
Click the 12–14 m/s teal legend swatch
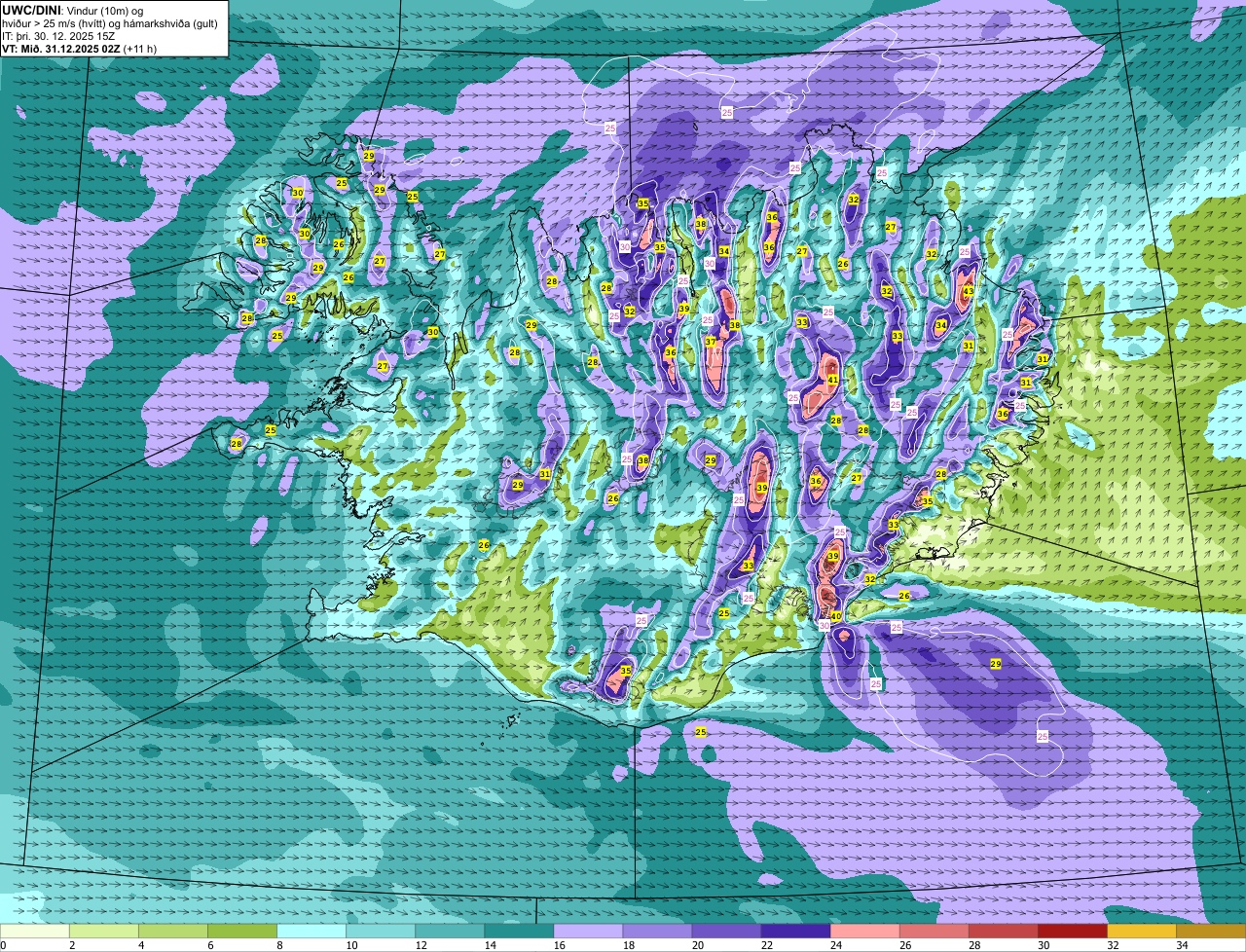point(450,932)
